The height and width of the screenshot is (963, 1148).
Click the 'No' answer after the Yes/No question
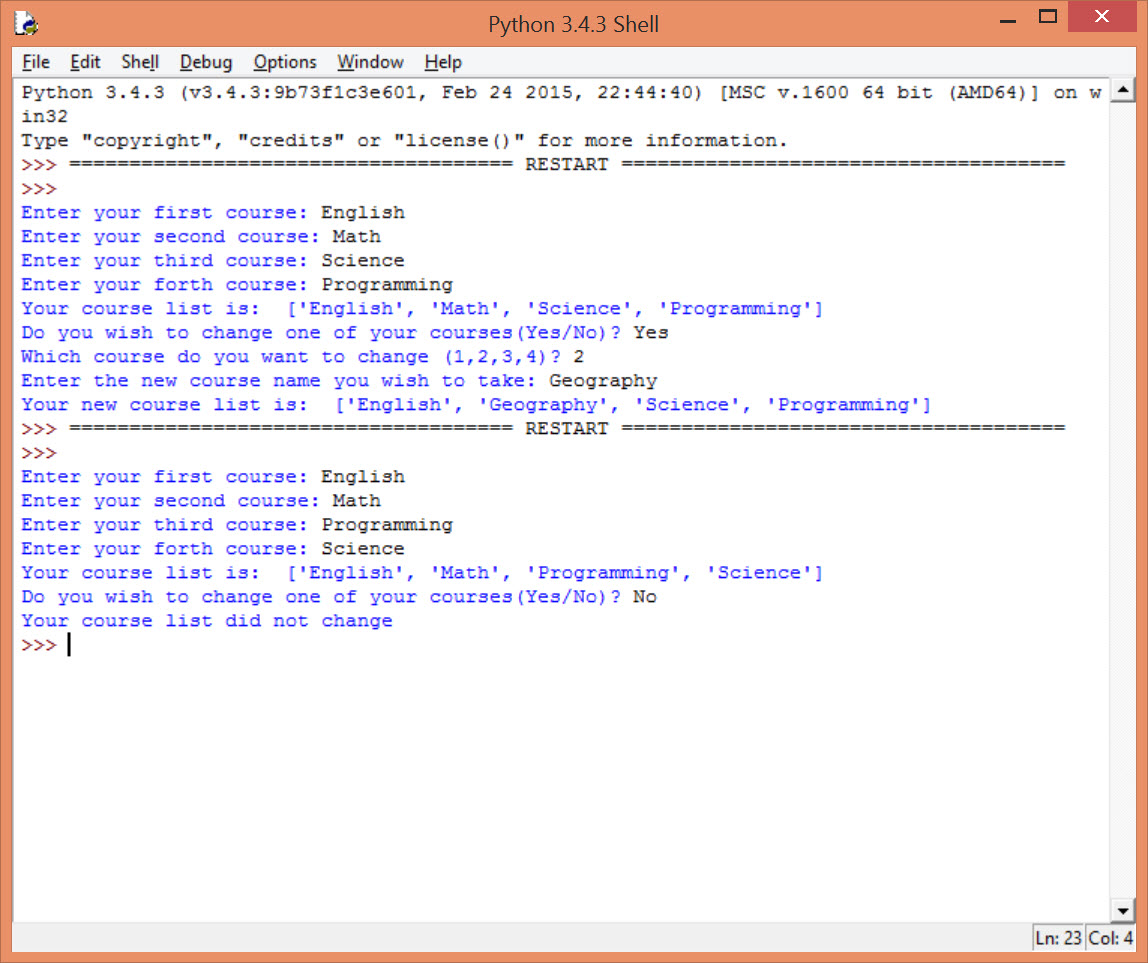[x=644, y=596]
